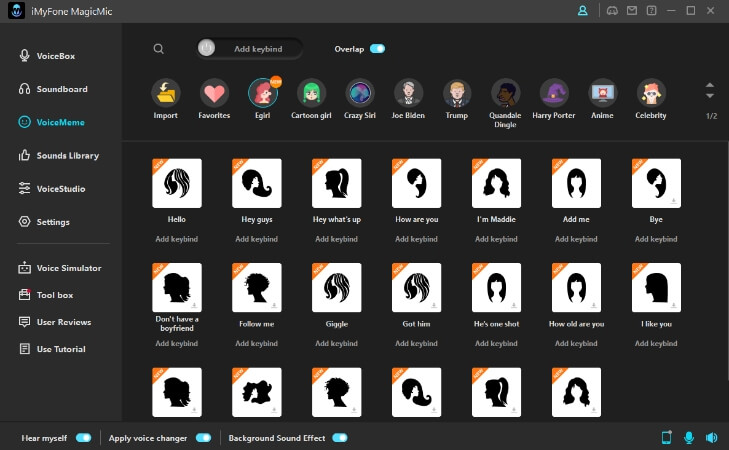
Task: Add keybind for Follow me sound
Action: tap(257, 344)
